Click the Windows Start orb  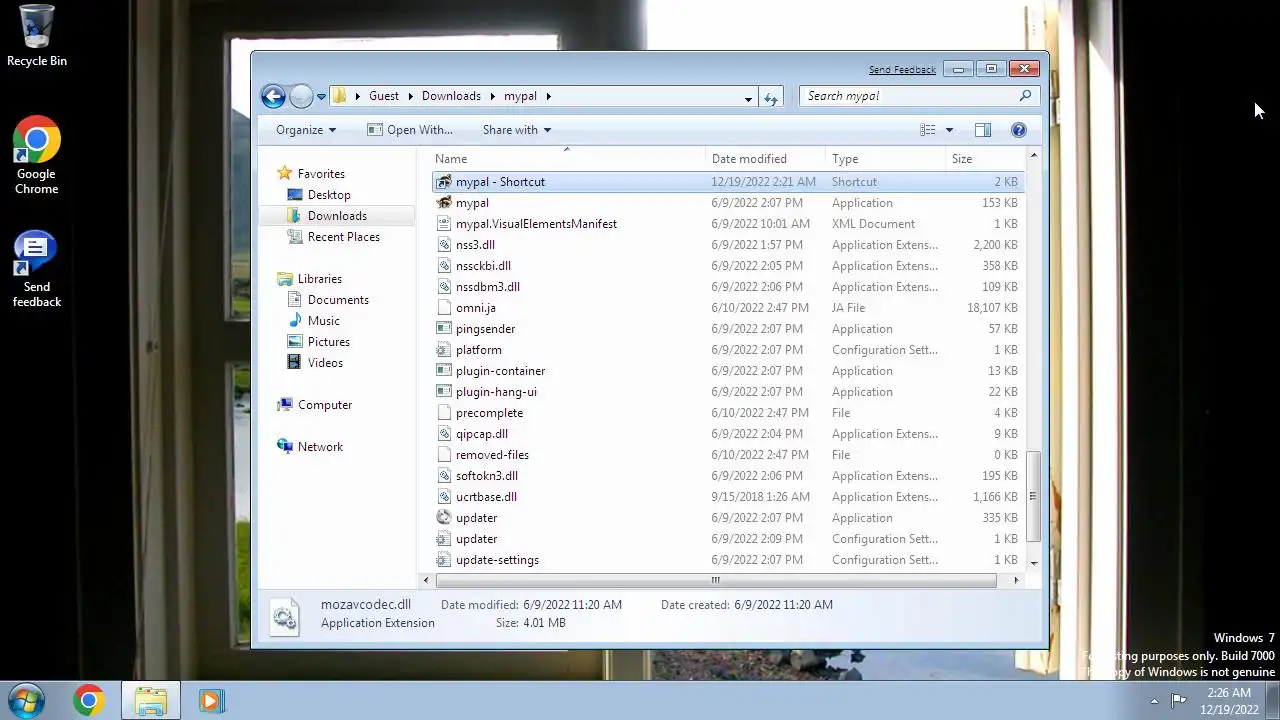point(27,700)
